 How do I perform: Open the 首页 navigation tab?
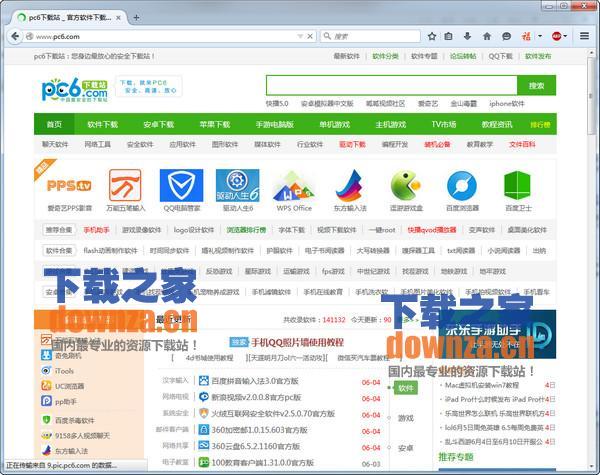[x=54, y=124]
